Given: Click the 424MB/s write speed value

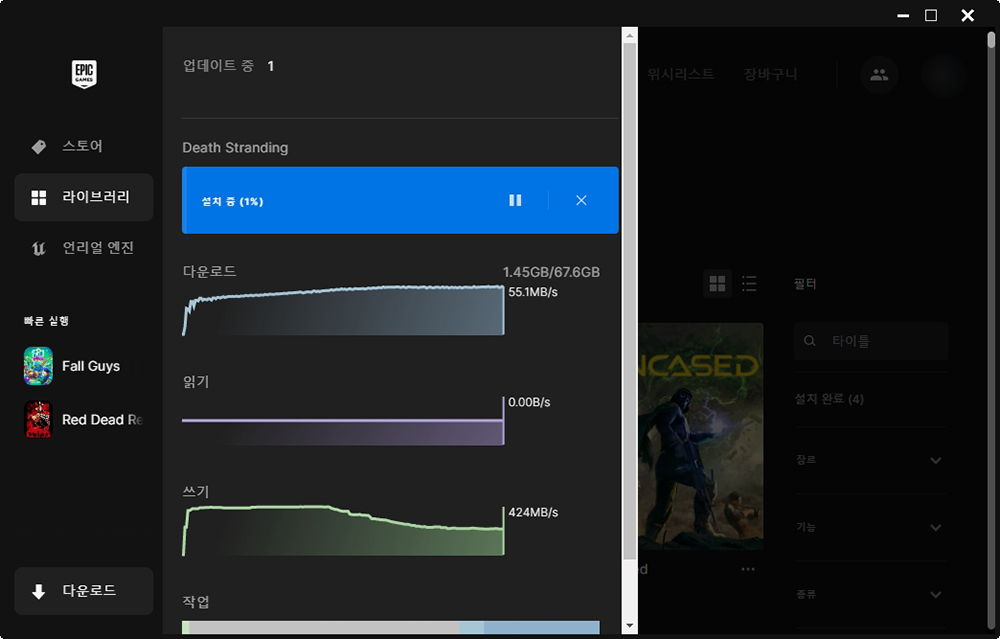Looking at the screenshot, I should point(533,513).
